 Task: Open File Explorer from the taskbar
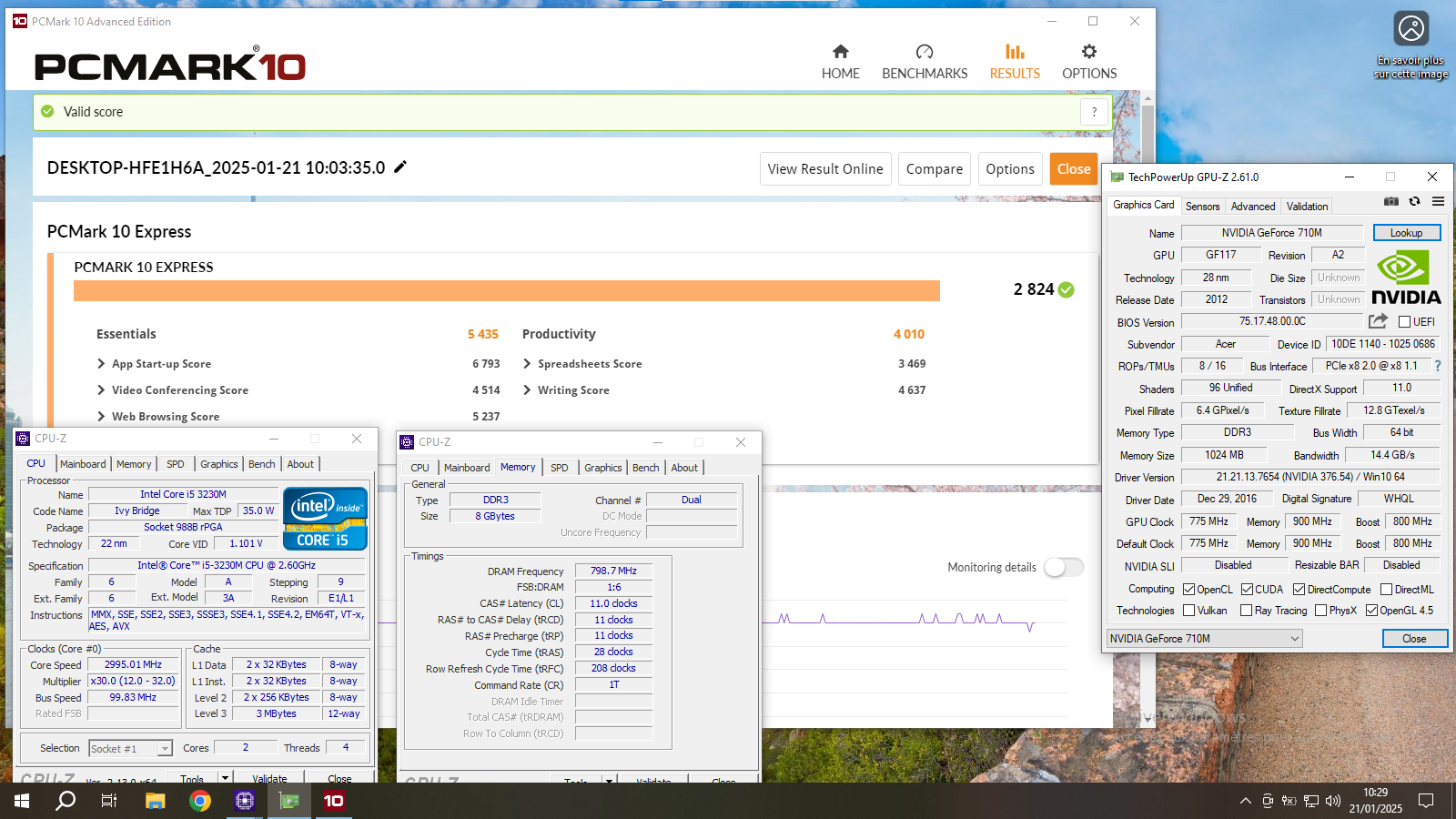pos(156,801)
